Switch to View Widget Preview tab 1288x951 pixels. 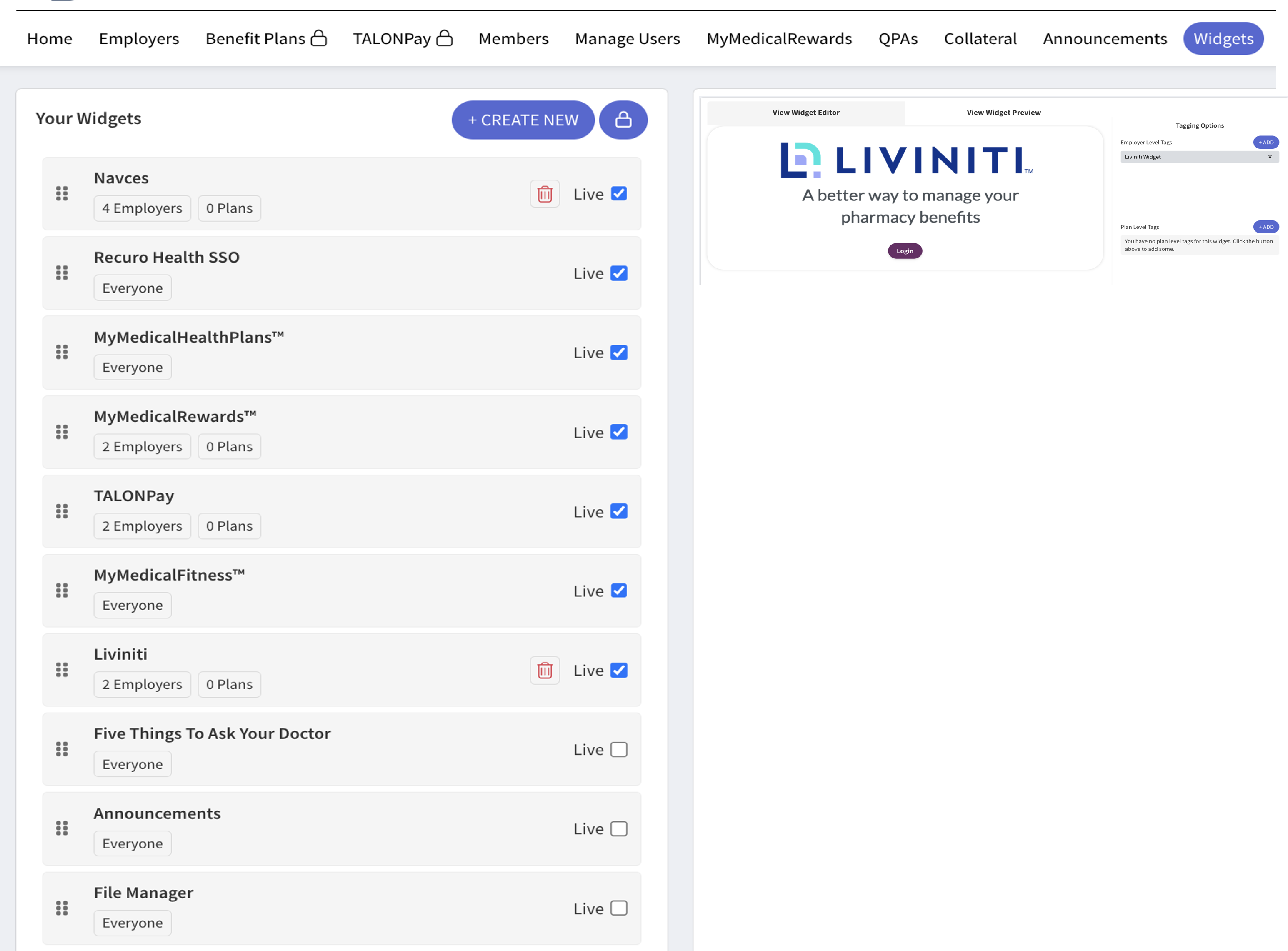1003,112
